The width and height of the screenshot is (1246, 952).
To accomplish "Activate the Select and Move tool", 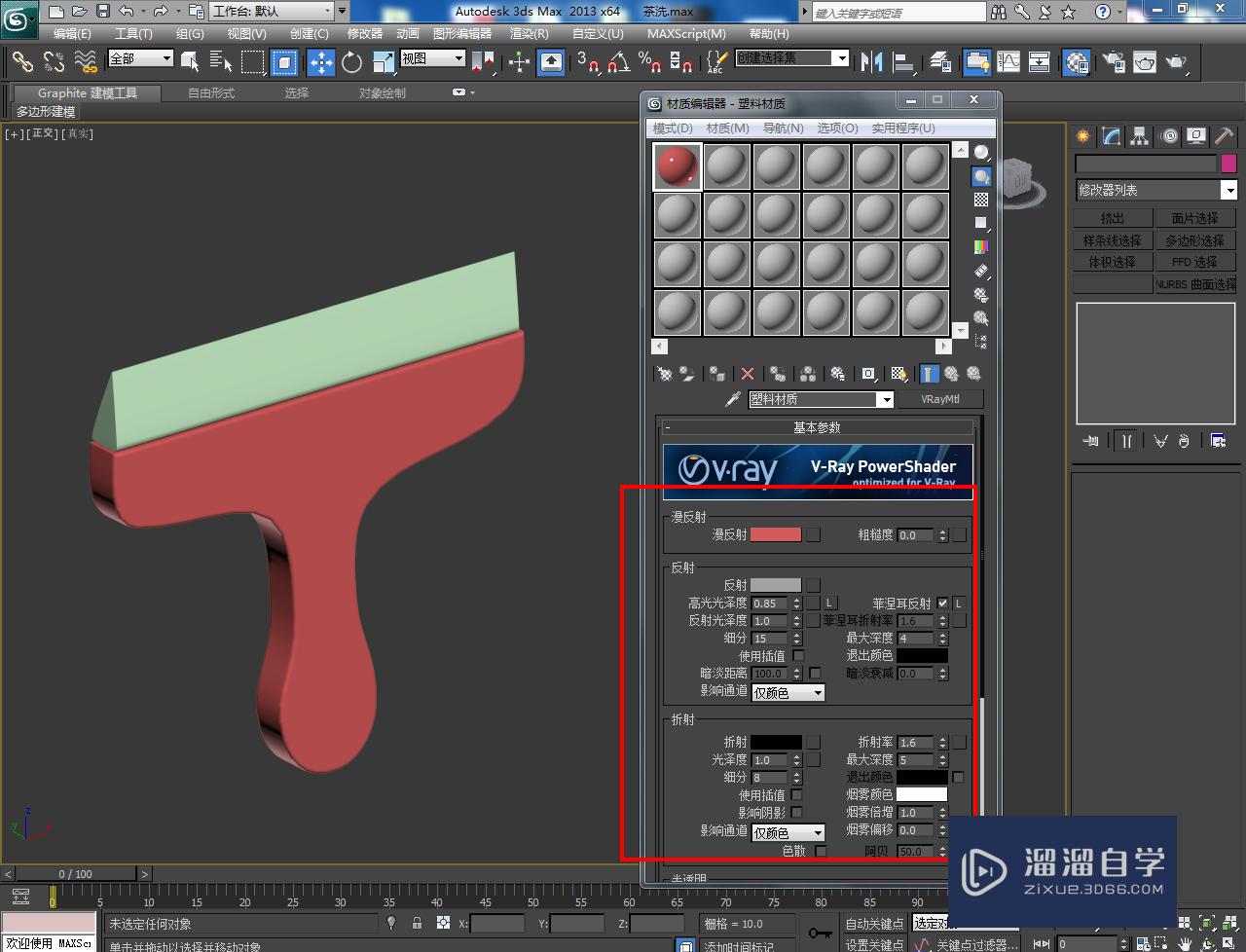I will (x=320, y=62).
